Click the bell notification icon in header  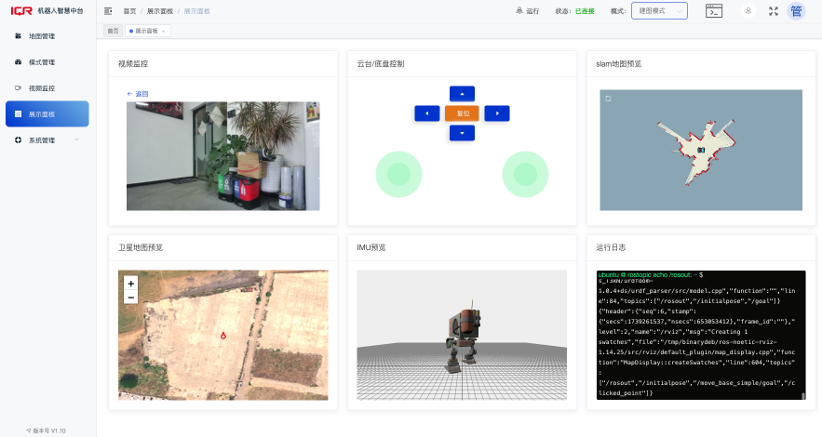tap(747, 11)
